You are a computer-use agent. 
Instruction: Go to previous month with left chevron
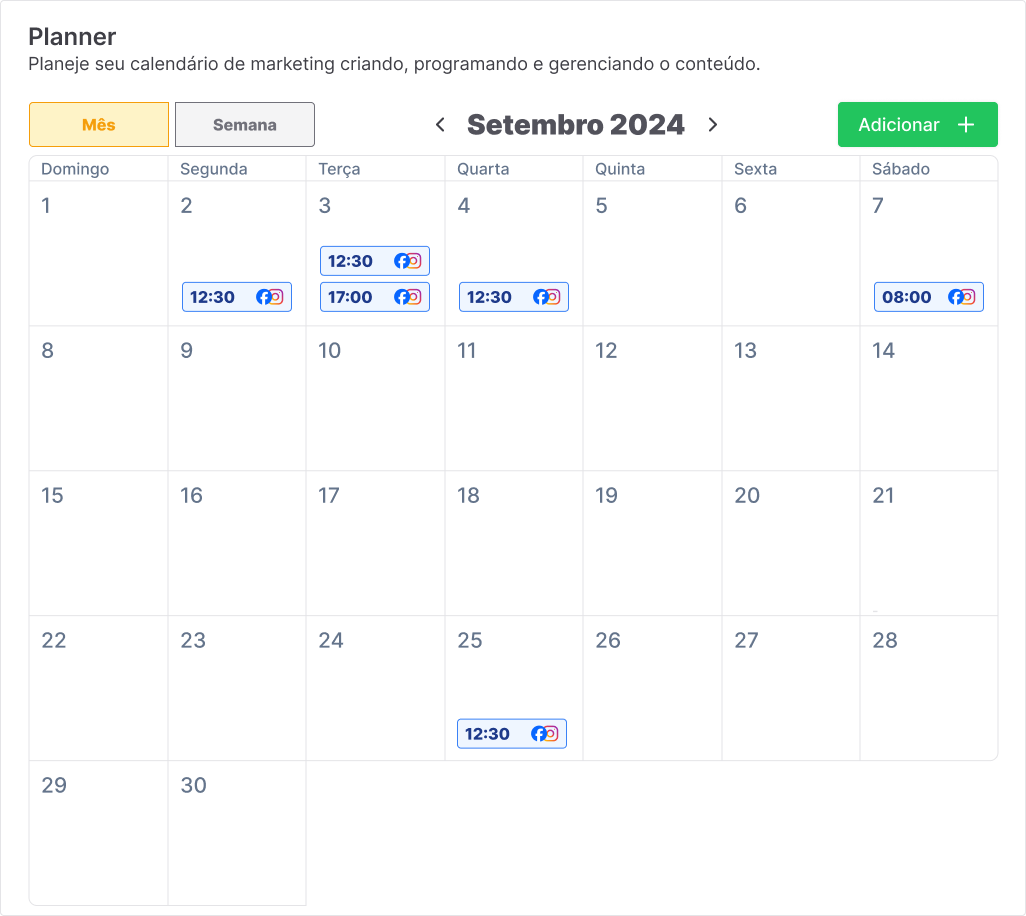pos(440,125)
